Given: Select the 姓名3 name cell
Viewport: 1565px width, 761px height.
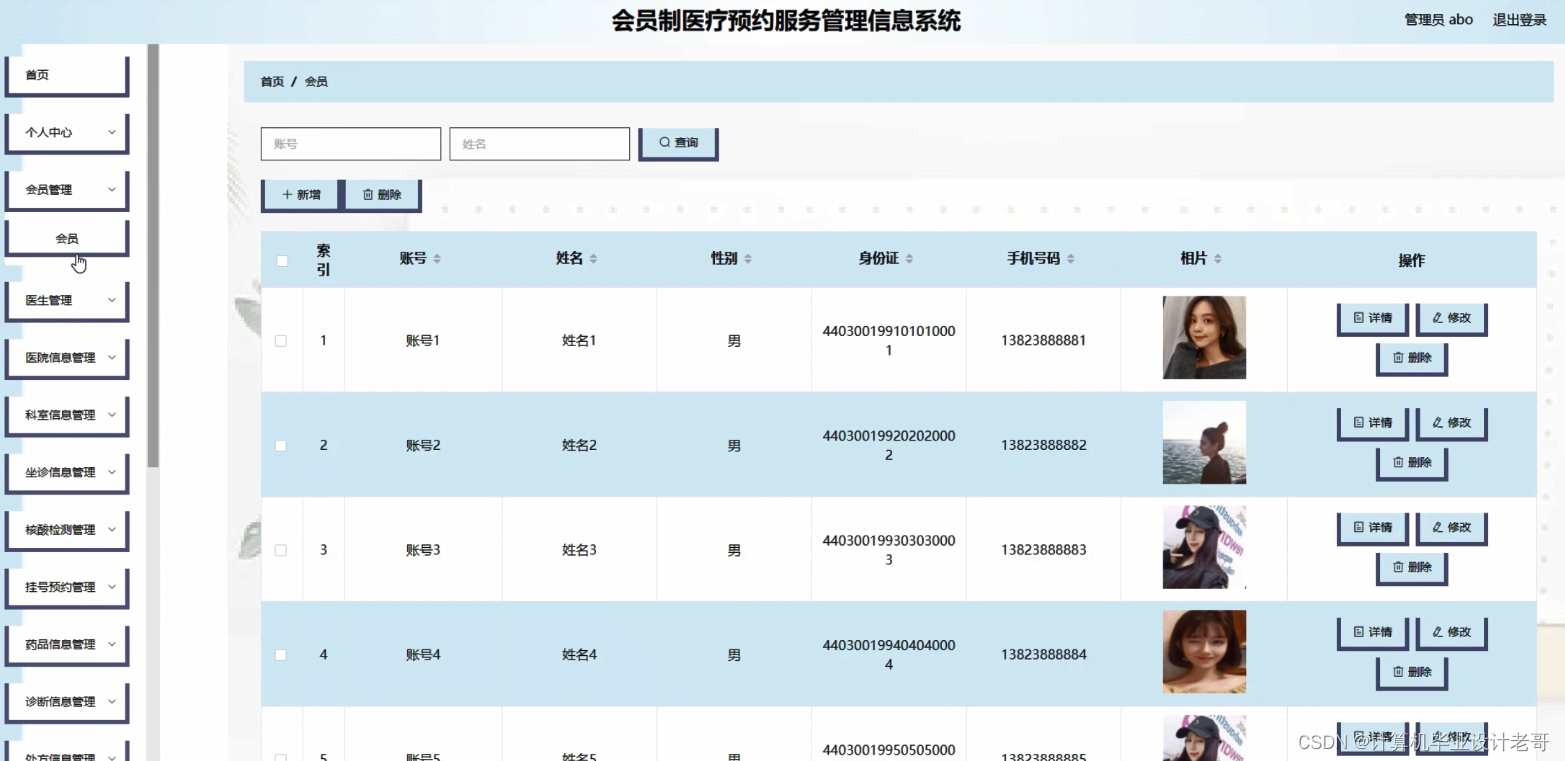Looking at the screenshot, I should pyautogui.click(x=579, y=551).
